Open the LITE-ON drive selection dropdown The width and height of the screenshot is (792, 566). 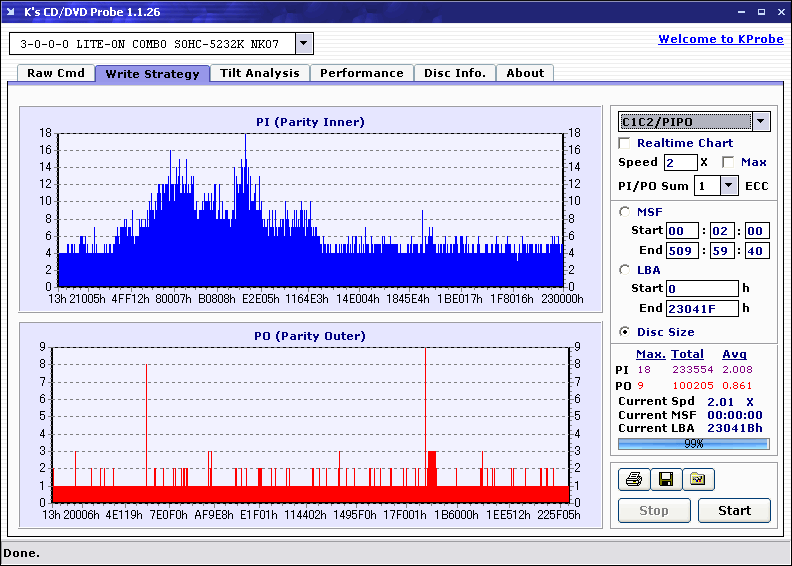point(304,44)
